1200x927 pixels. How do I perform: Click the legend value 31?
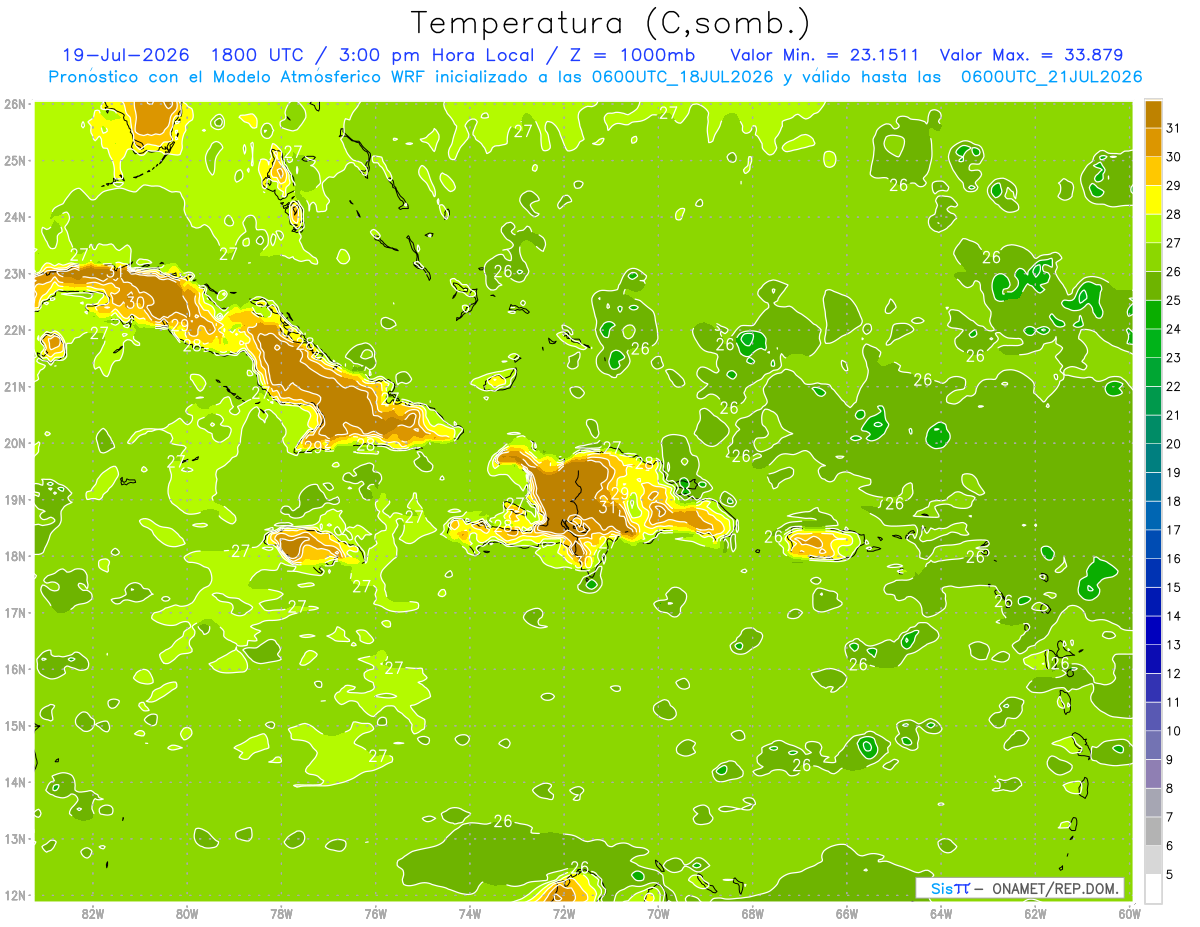point(1175,128)
